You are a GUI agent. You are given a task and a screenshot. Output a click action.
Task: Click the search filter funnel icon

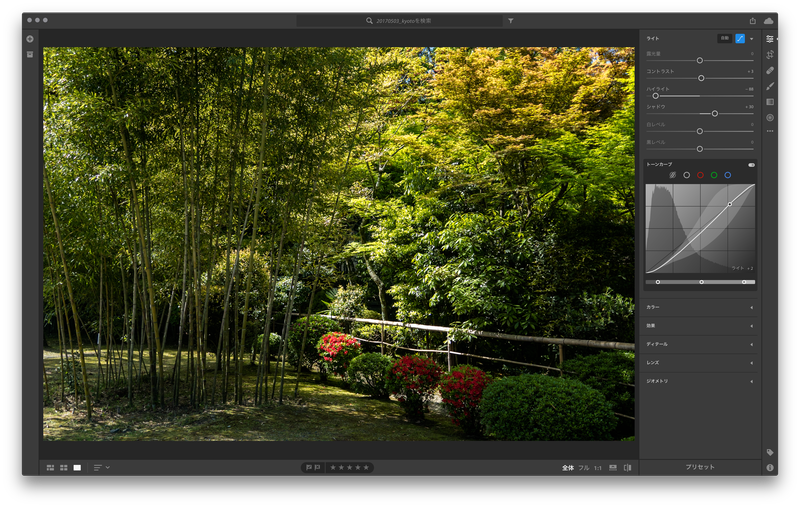point(511,21)
